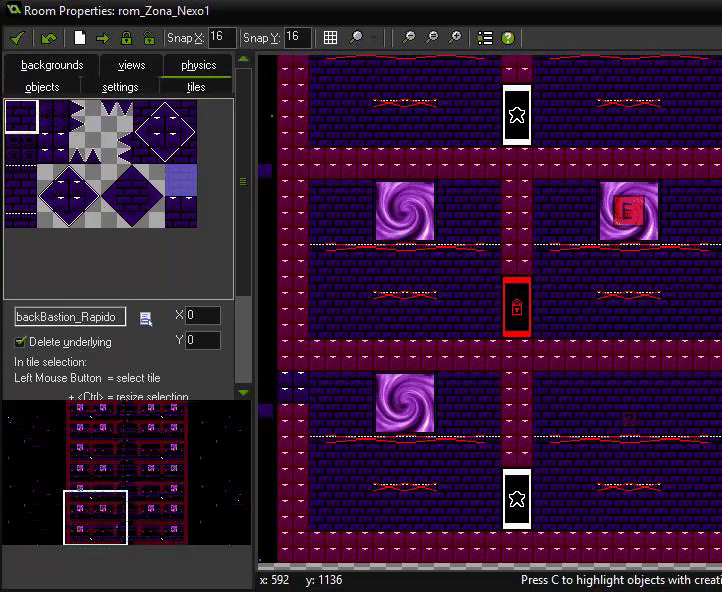This screenshot has width=722, height=592.
Task: Switch to the tiles tab
Action: [196, 87]
